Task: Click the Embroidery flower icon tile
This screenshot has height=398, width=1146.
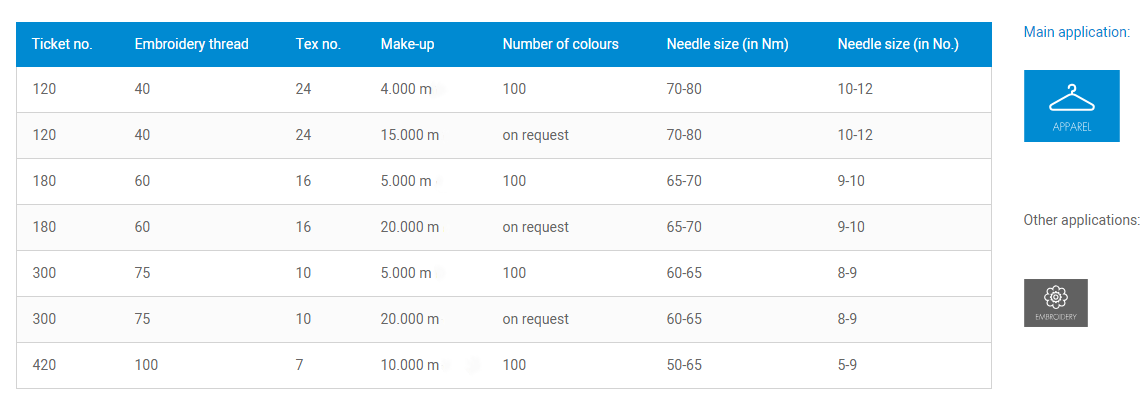Action: coord(1055,303)
